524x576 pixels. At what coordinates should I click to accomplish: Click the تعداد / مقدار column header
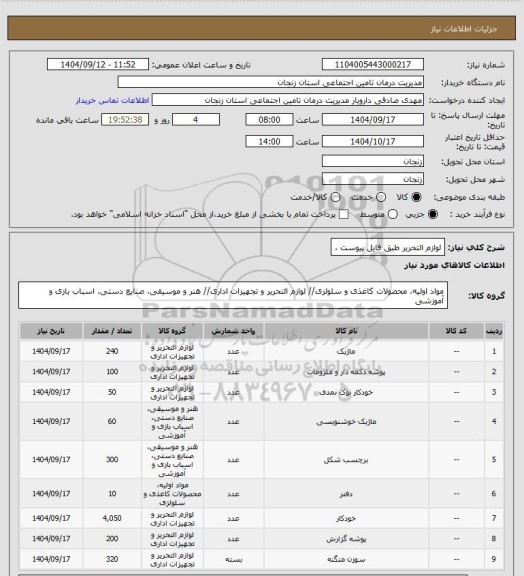(x=112, y=331)
